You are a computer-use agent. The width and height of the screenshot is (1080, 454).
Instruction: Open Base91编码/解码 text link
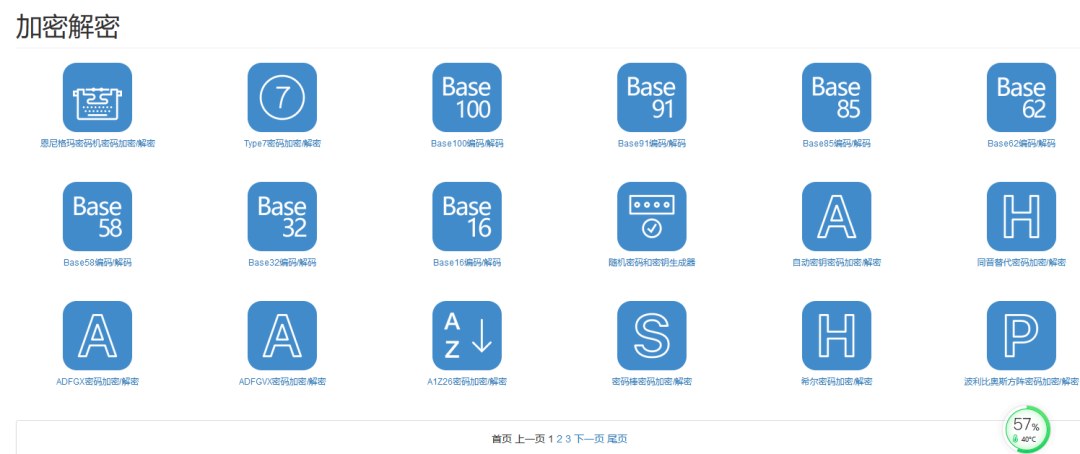click(x=652, y=143)
